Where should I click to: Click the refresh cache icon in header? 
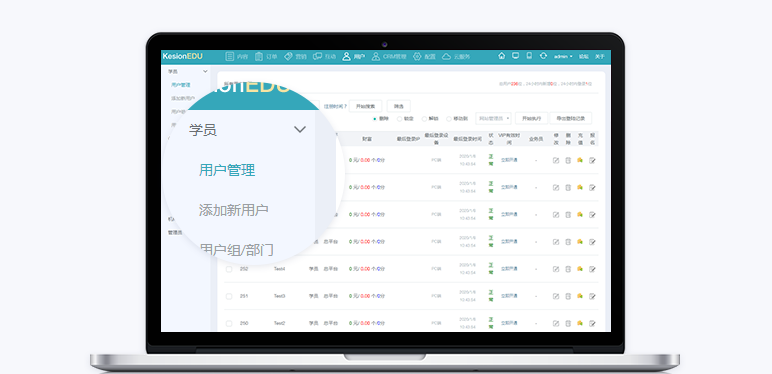click(x=543, y=56)
